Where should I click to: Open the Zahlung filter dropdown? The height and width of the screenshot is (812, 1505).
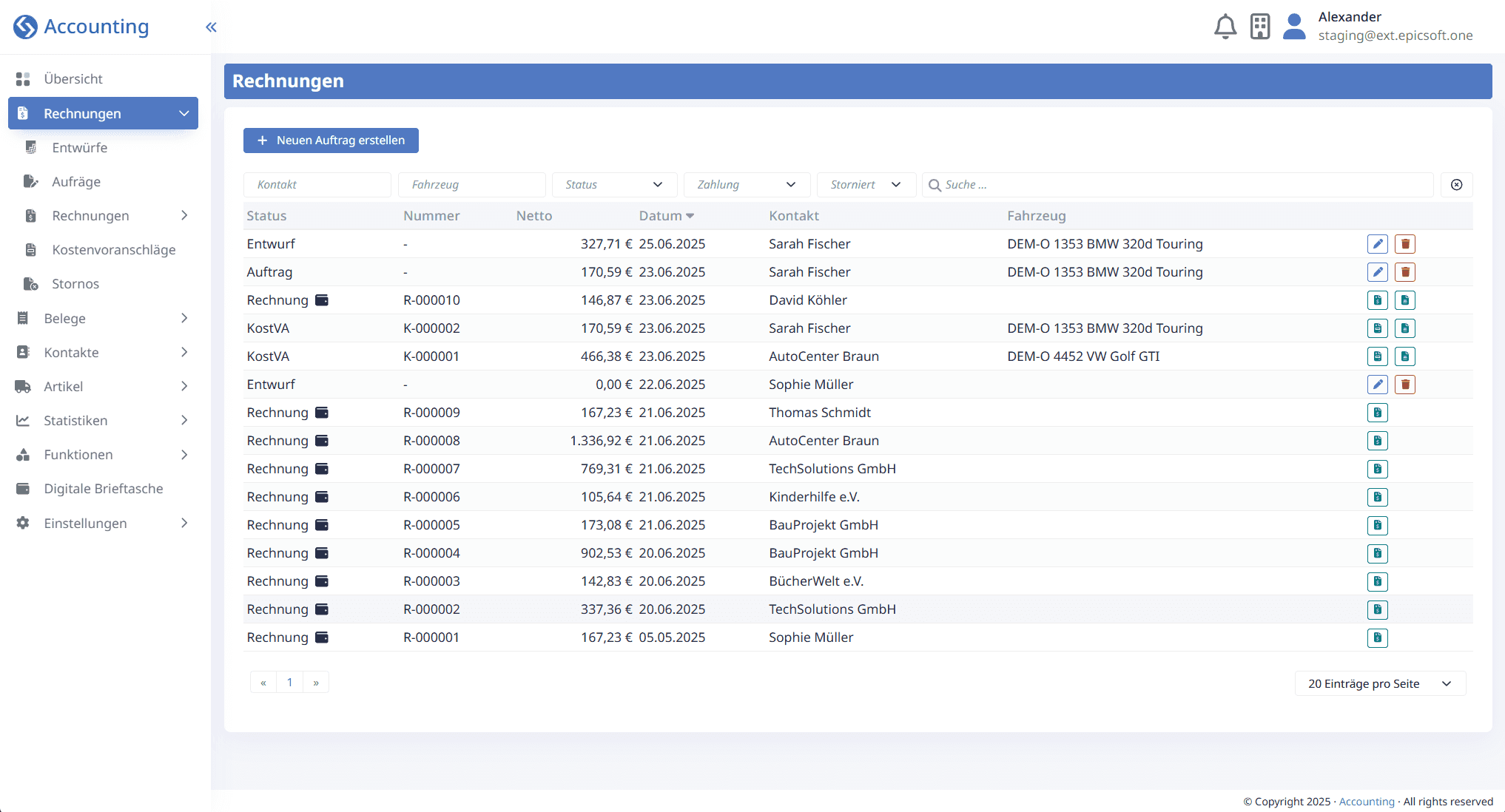[x=747, y=185]
